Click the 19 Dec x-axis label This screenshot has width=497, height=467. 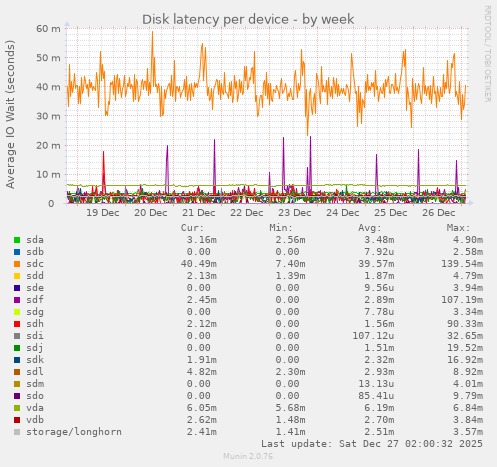(103, 213)
